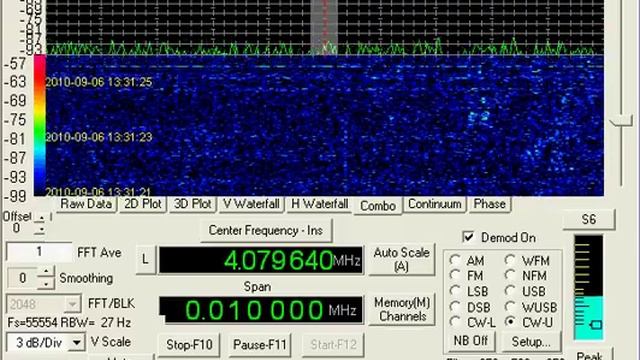Open the Phase tab
The height and width of the screenshot is (360, 640).
click(x=490, y=204)
